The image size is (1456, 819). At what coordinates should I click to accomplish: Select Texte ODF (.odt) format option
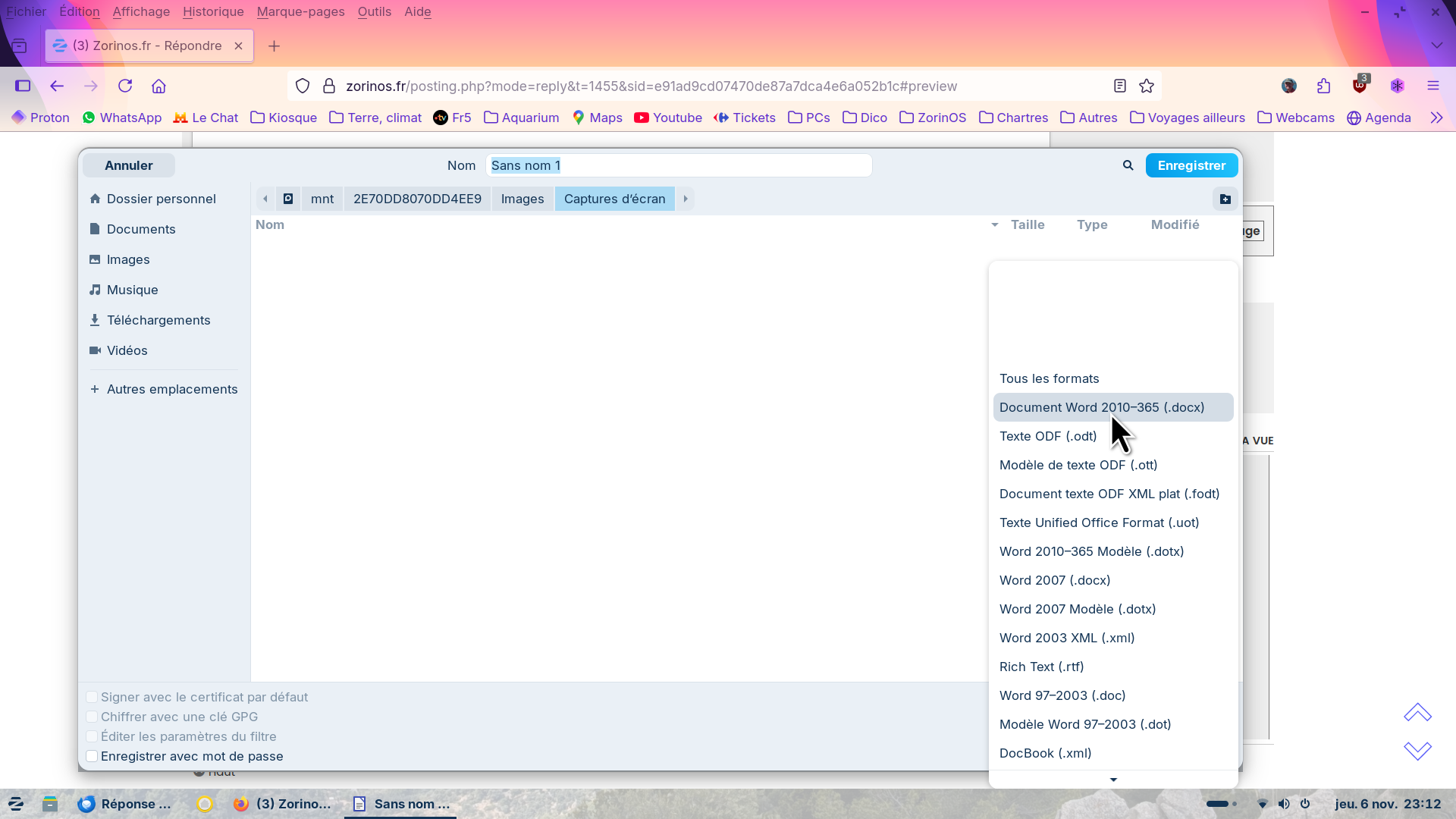tap(1047, 436)
